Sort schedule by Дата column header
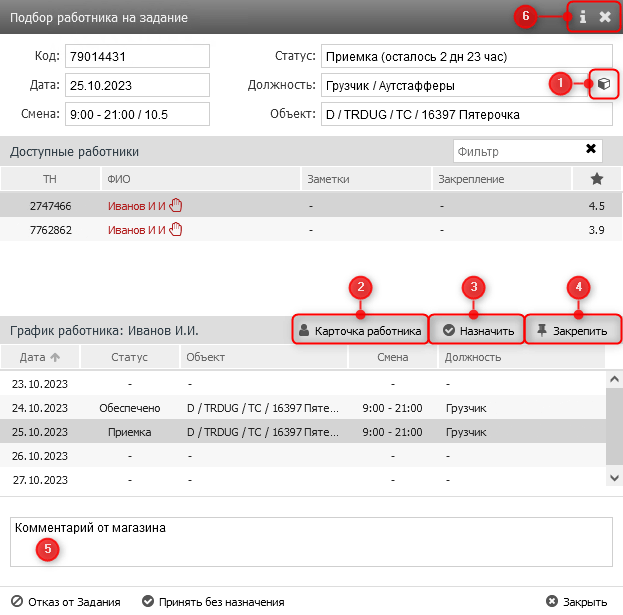Screen dimensions: 623x615 (40, 357)
